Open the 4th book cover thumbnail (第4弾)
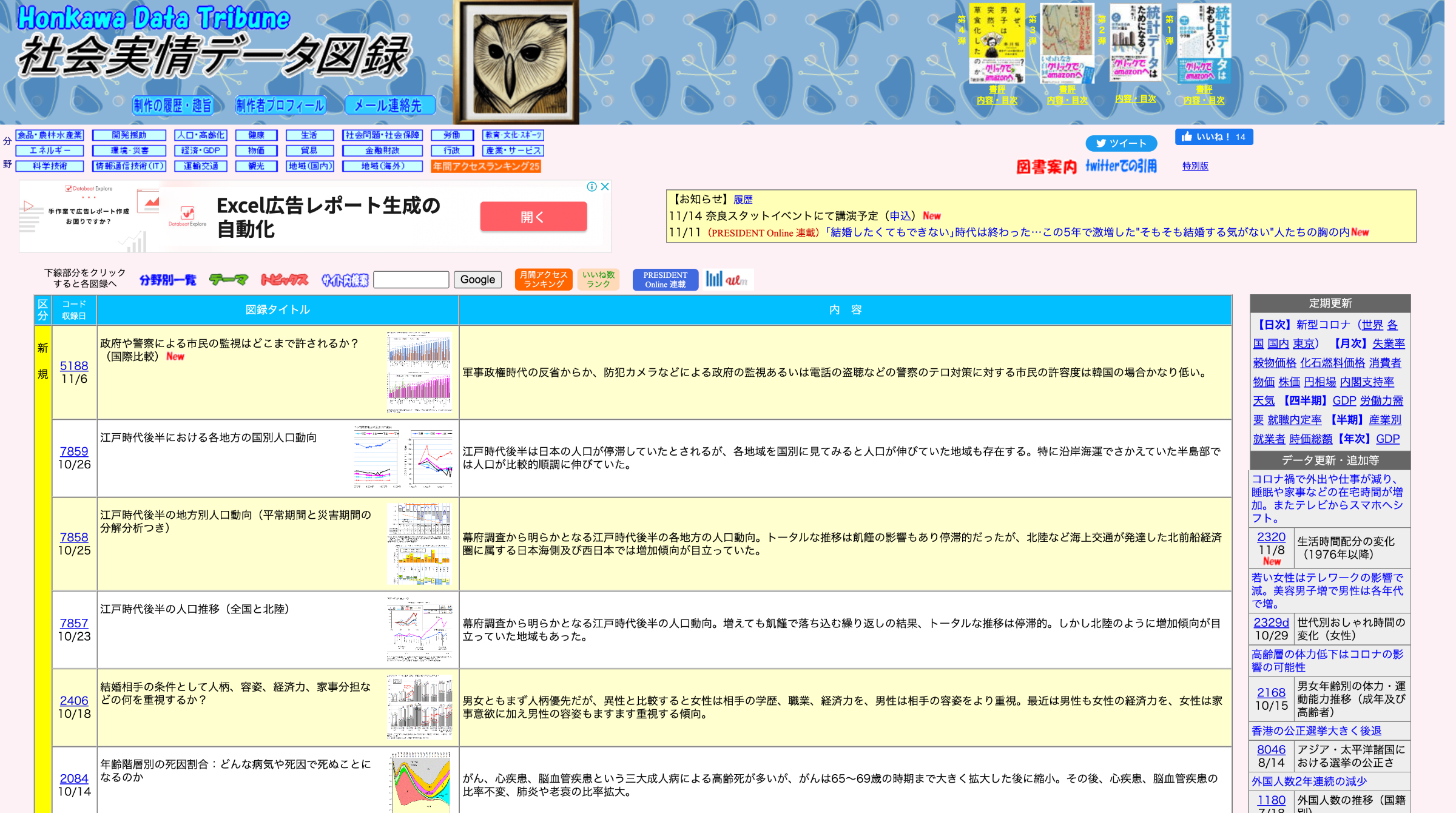Screen dimensions: 1456x813 (x=997, y=44)
